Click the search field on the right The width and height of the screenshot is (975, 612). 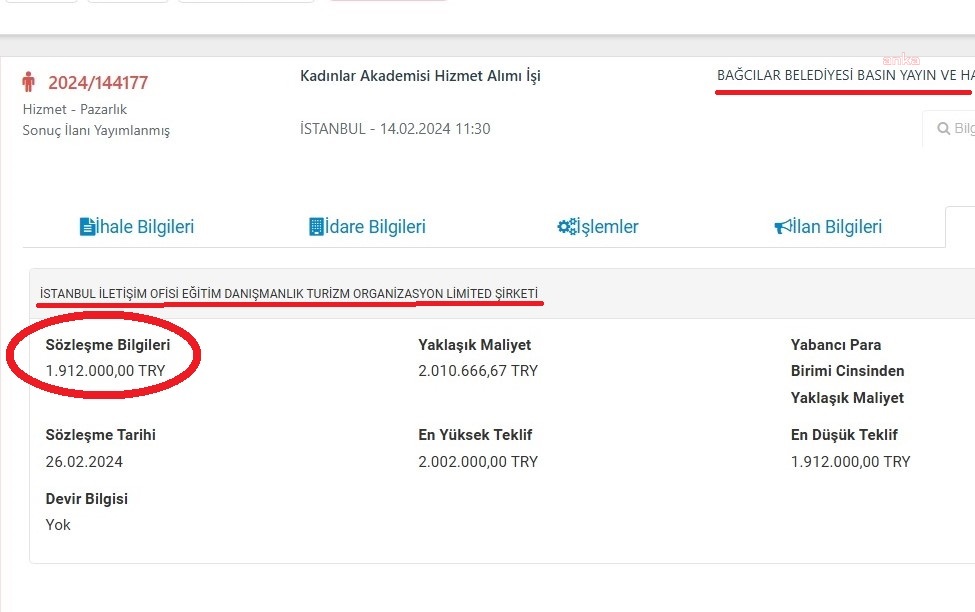point(949,128)
